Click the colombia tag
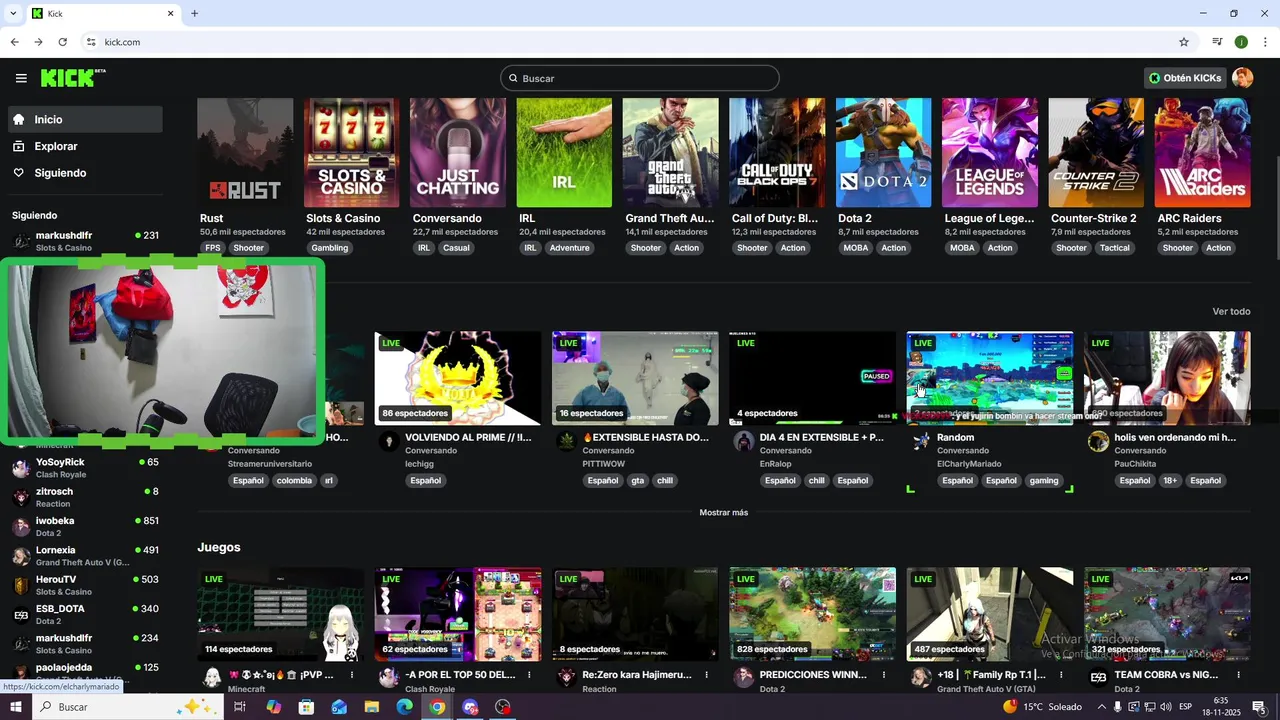The height and width of the screenshot is (720, 1280). [294, 481]
